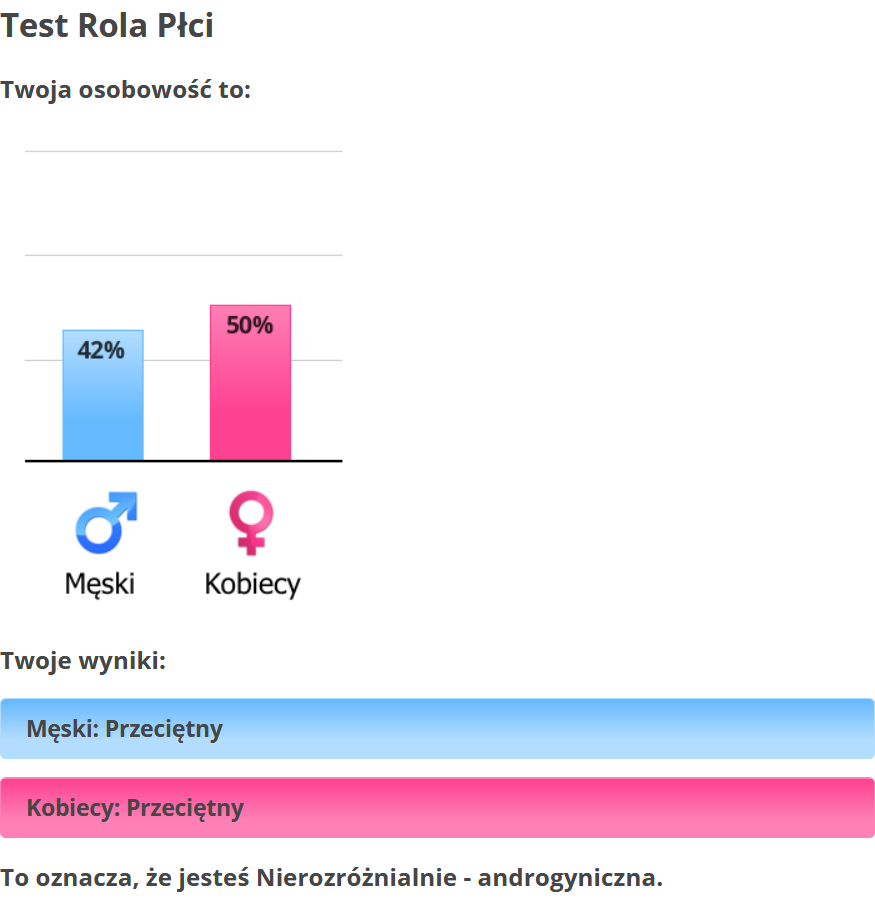
Task: Click the Test Rola Płci heading
Action: point(107,27)
